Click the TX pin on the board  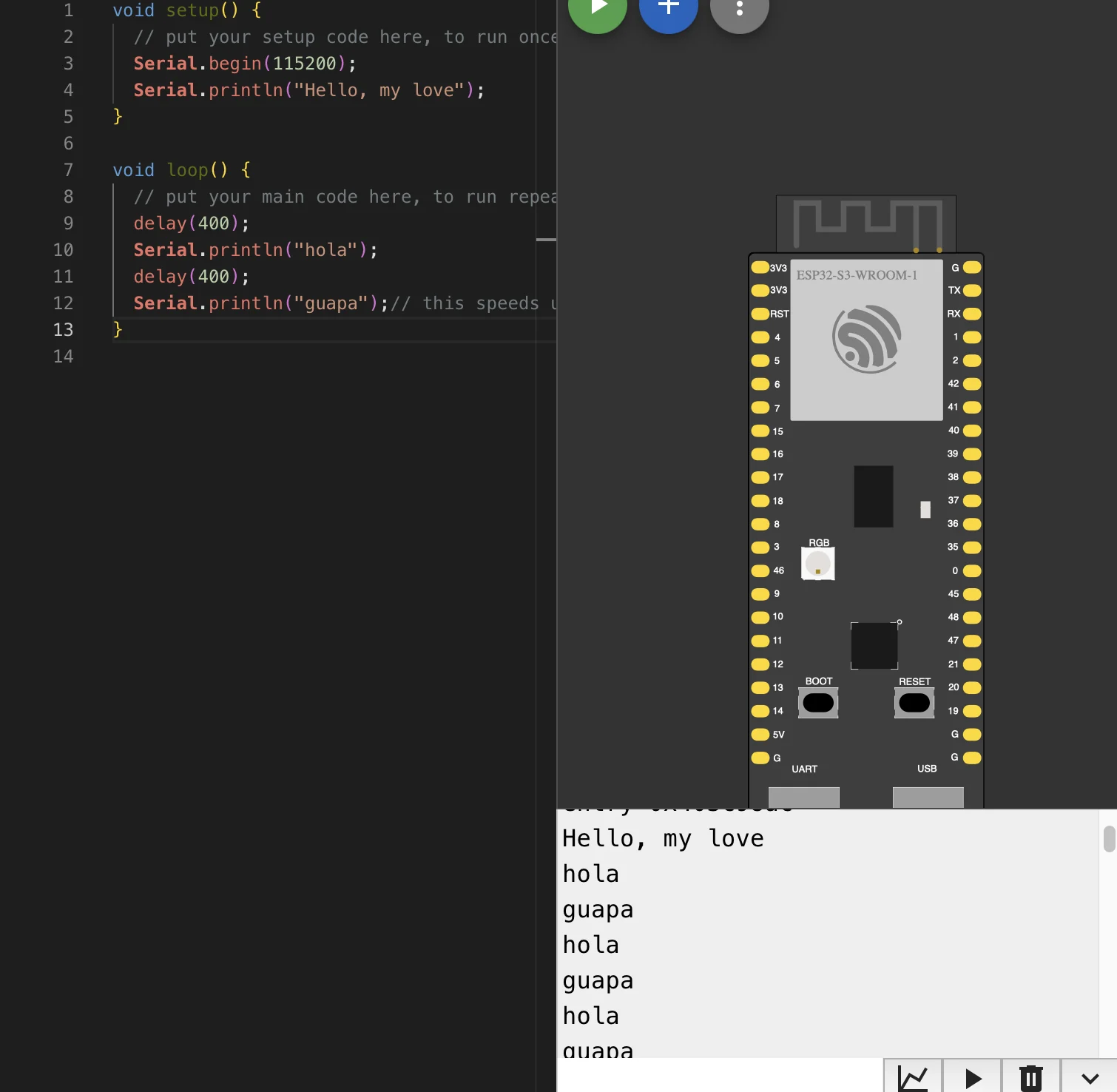click(x=972, y=290)
